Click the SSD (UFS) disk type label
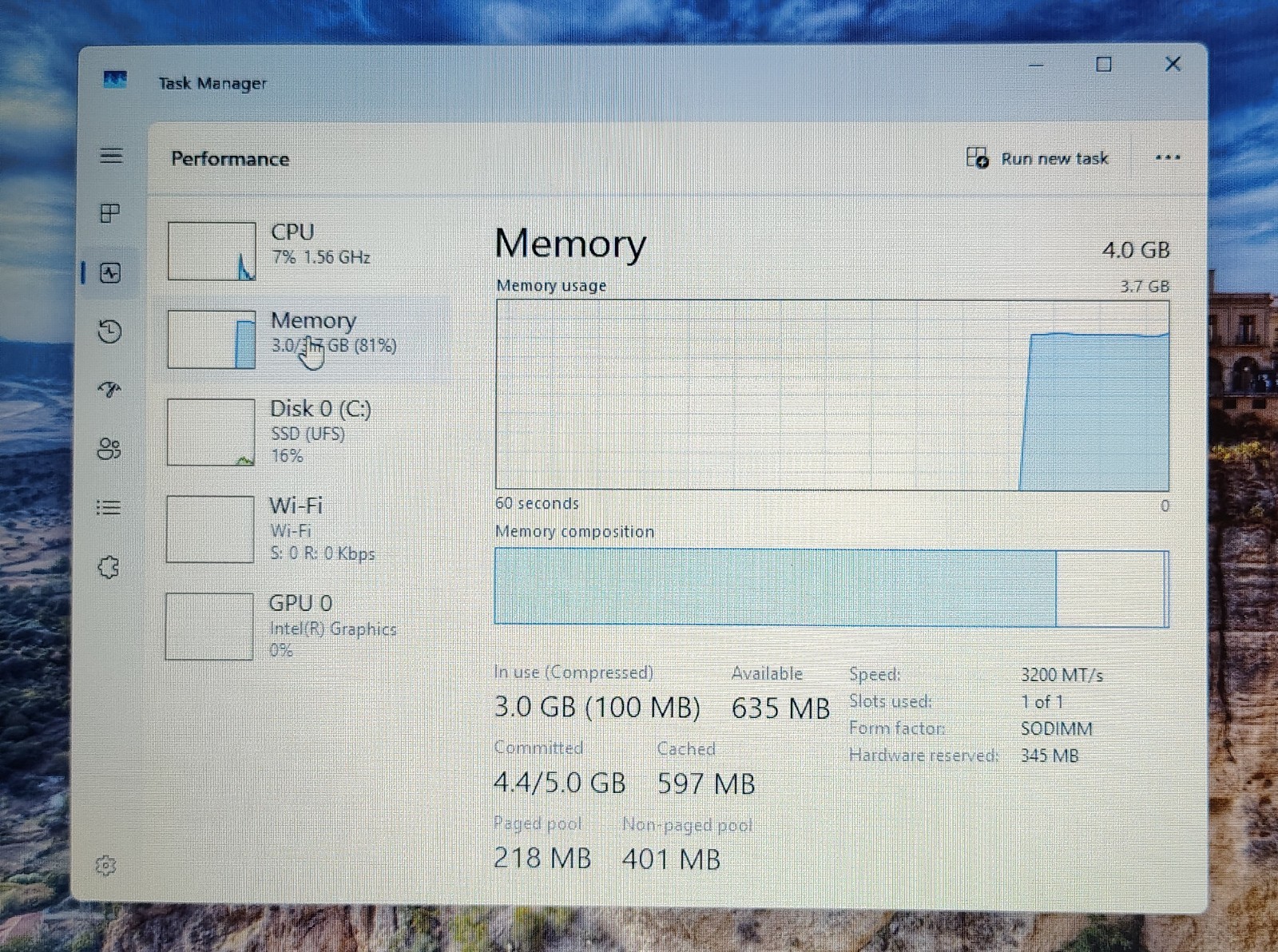This screenshot has height=952, width=1278. [x=308, y=434]
